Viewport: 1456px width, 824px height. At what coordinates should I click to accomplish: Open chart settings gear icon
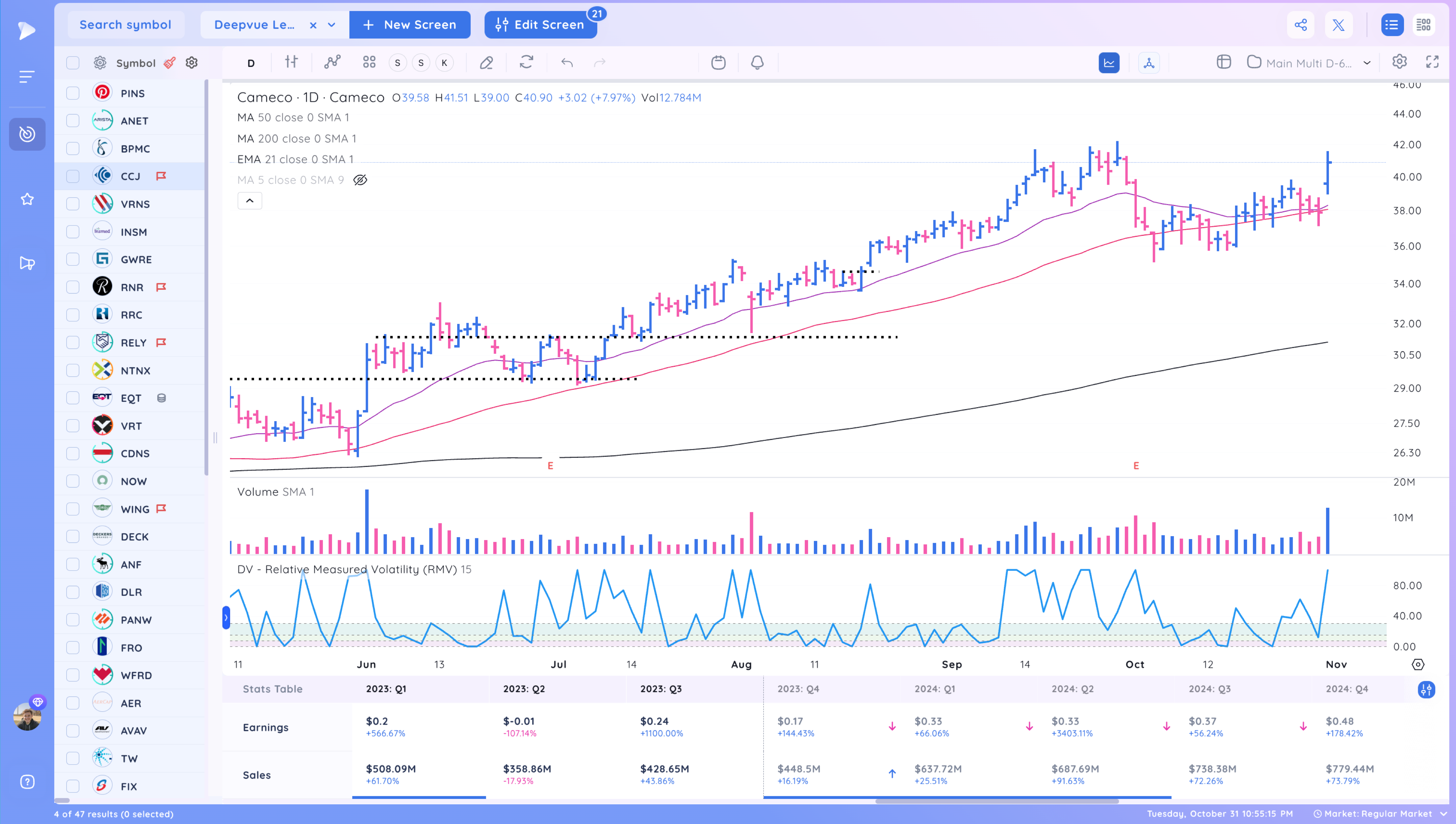1400,62
